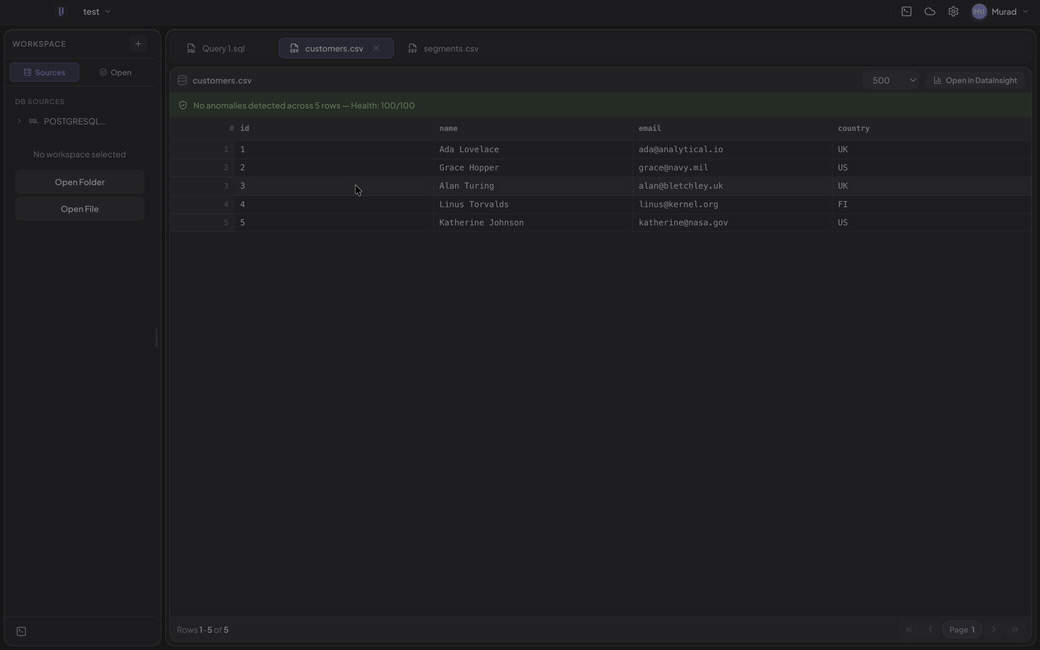Open the 500 row limit dropdown

coord(892,80)
